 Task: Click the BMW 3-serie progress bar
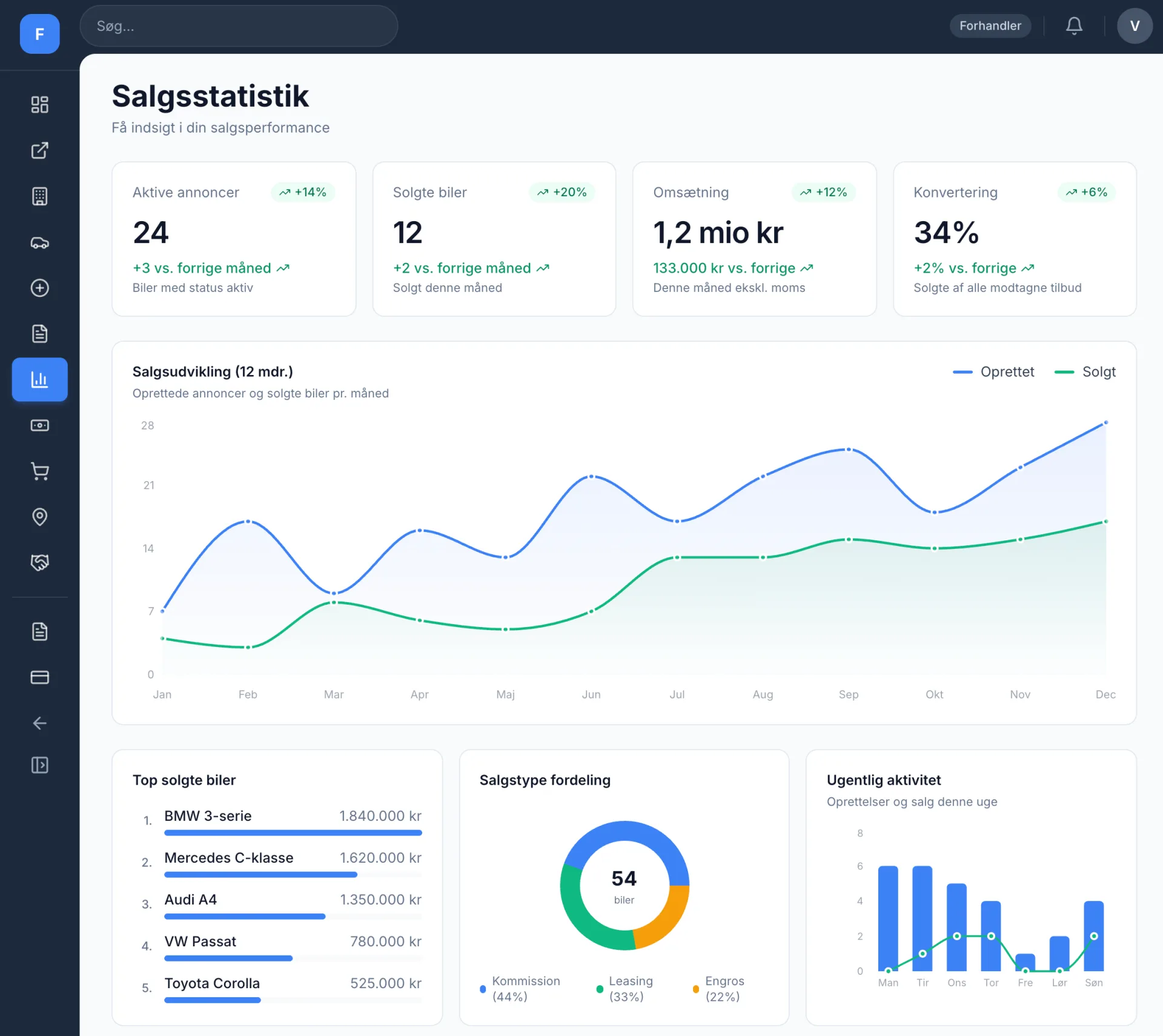point(293,833)
